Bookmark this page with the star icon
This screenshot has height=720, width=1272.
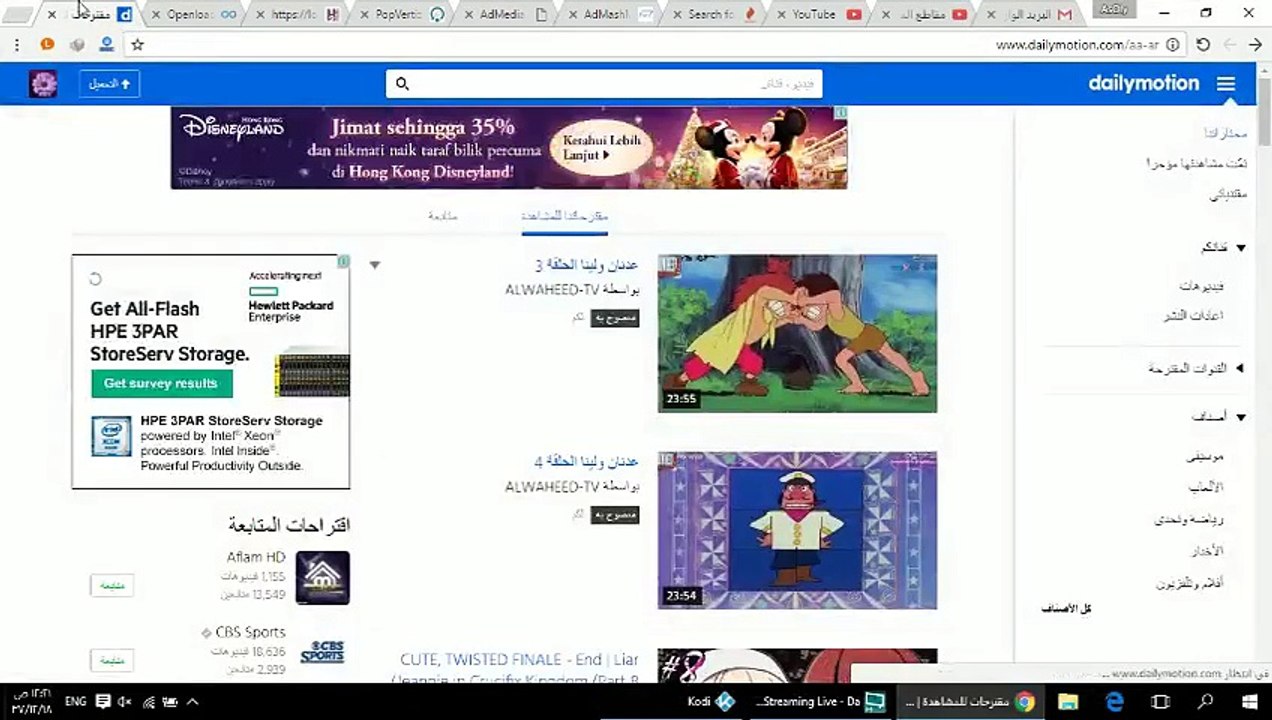point(138,45)
